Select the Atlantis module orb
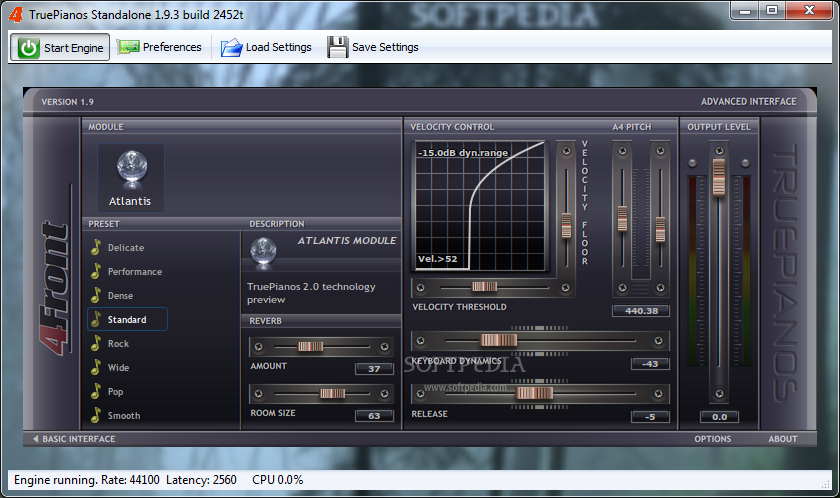 coord(132,169)
